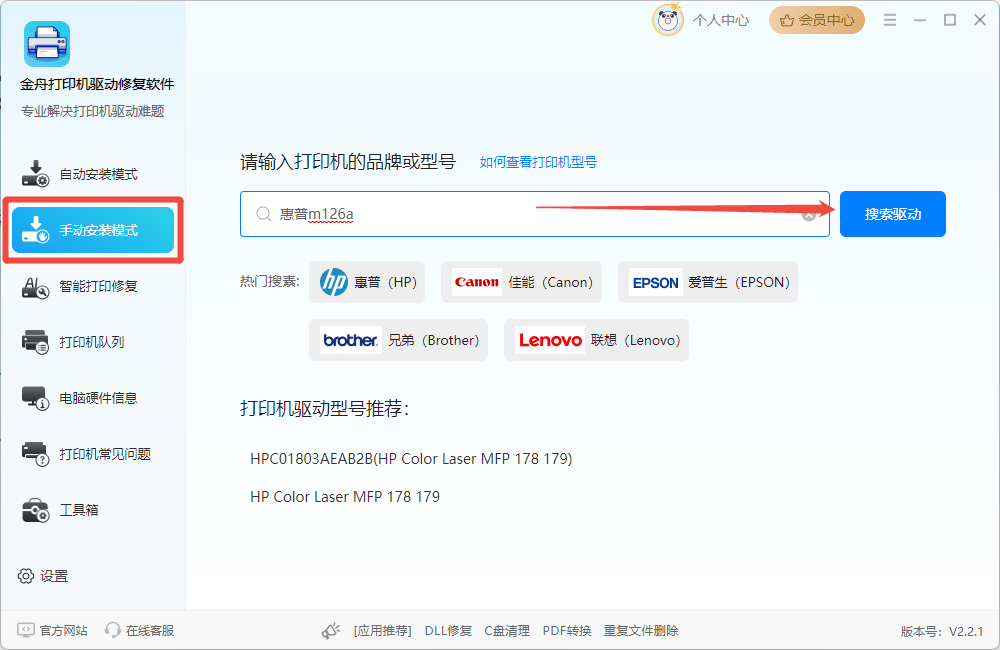Open C盘清理 recommended app
The image size is (1000, 650).
507,631
